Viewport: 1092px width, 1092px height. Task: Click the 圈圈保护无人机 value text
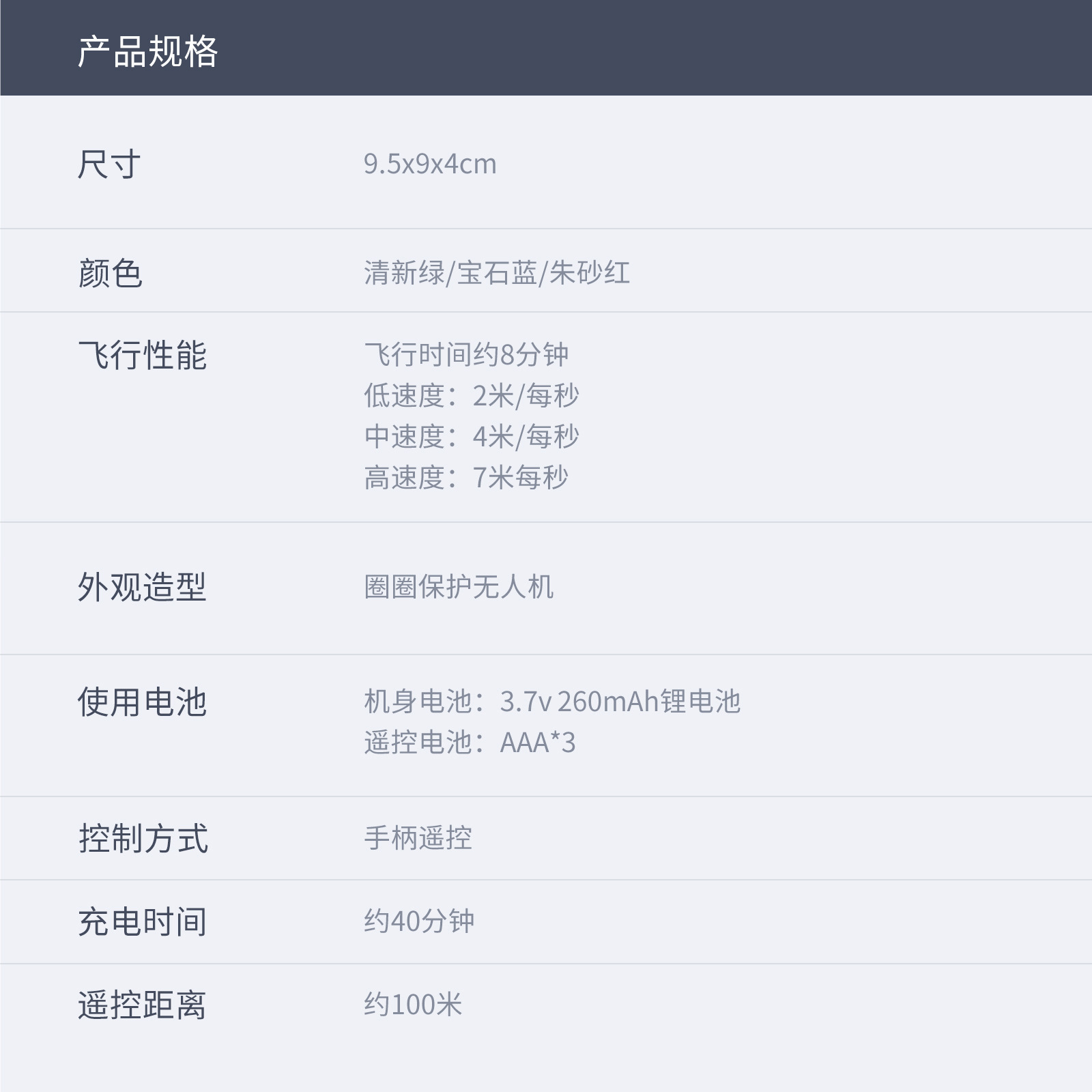459,587
